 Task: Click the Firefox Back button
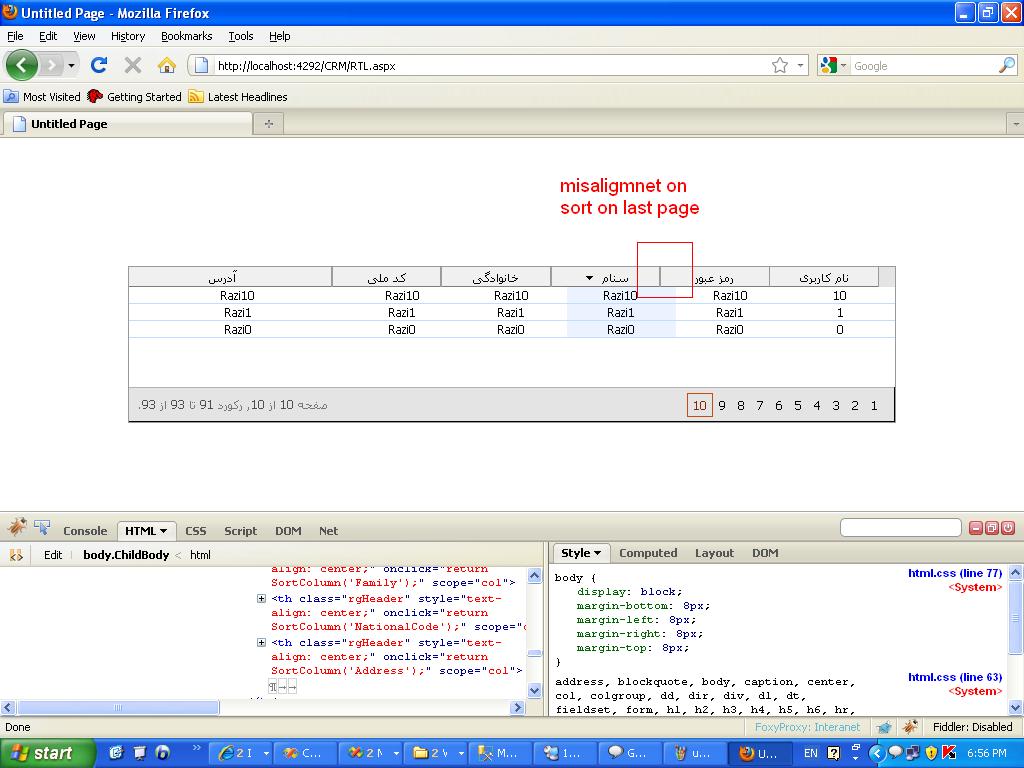[21, 65]
